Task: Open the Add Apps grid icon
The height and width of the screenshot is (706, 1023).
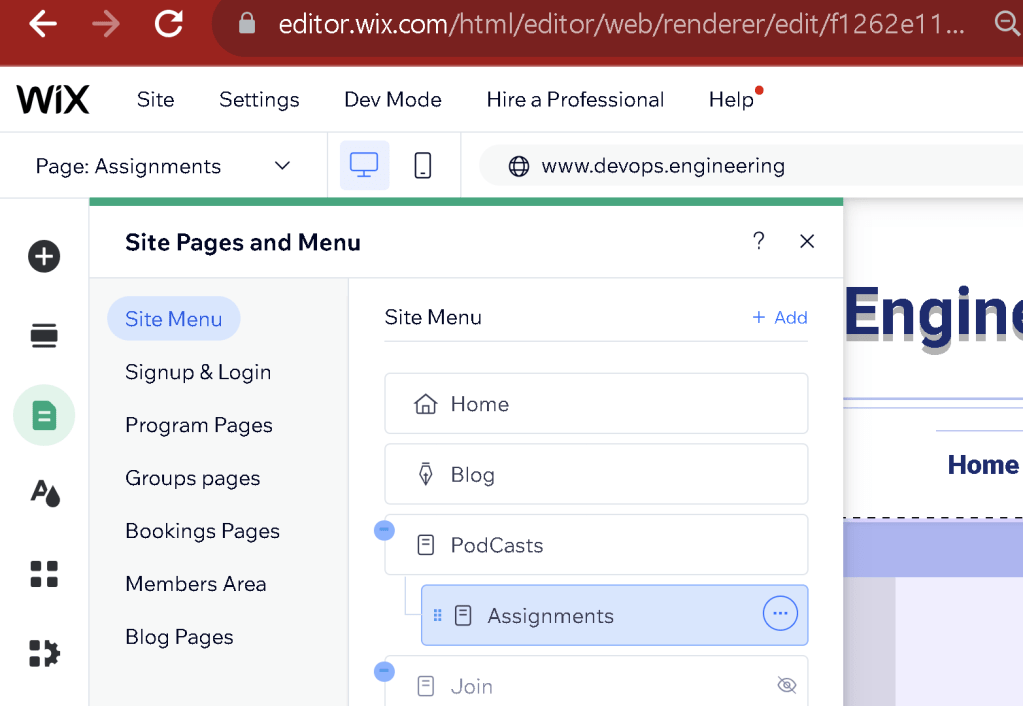Action: 44,574
